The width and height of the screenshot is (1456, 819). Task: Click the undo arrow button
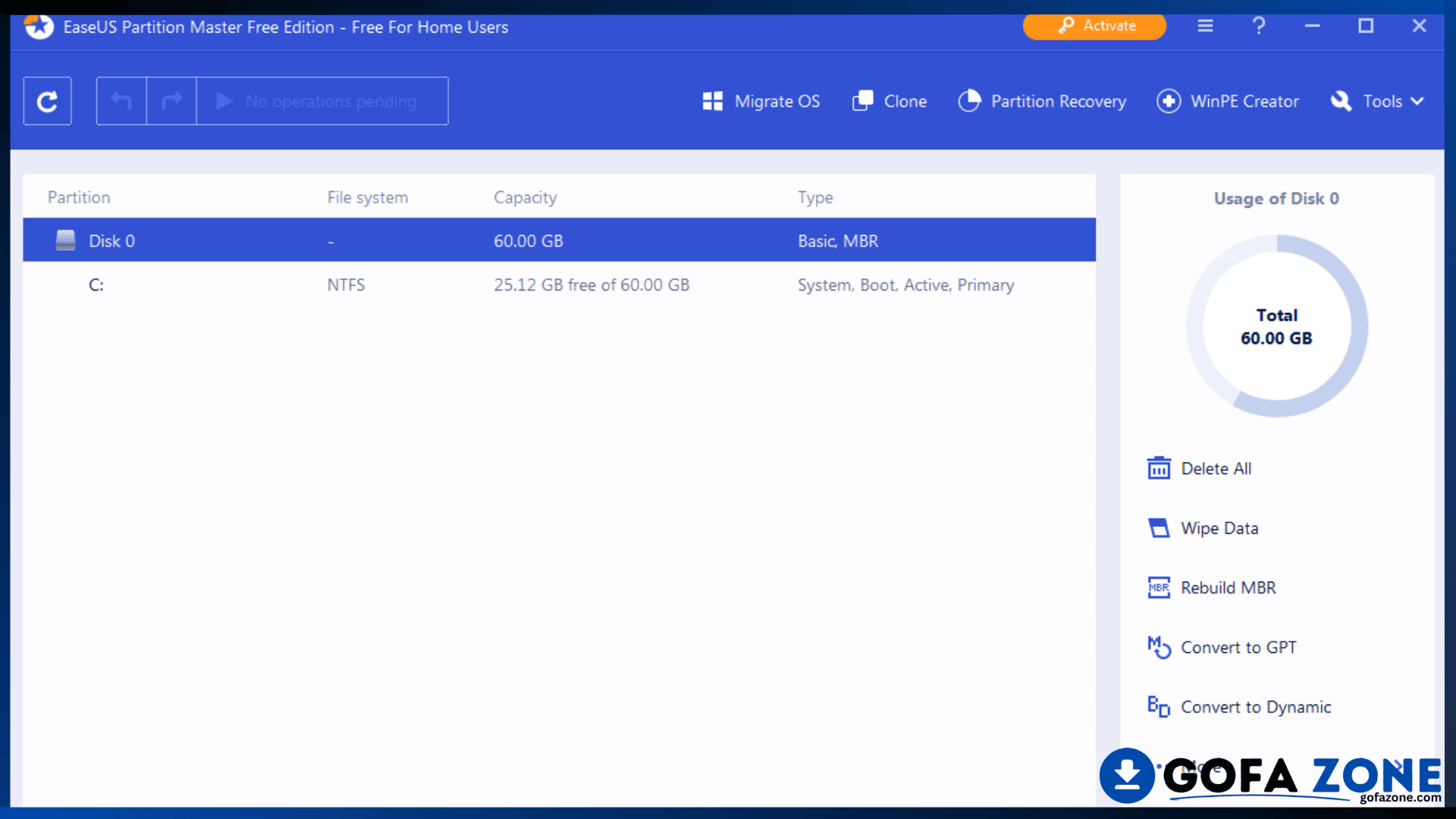click(x=121, y=101)
